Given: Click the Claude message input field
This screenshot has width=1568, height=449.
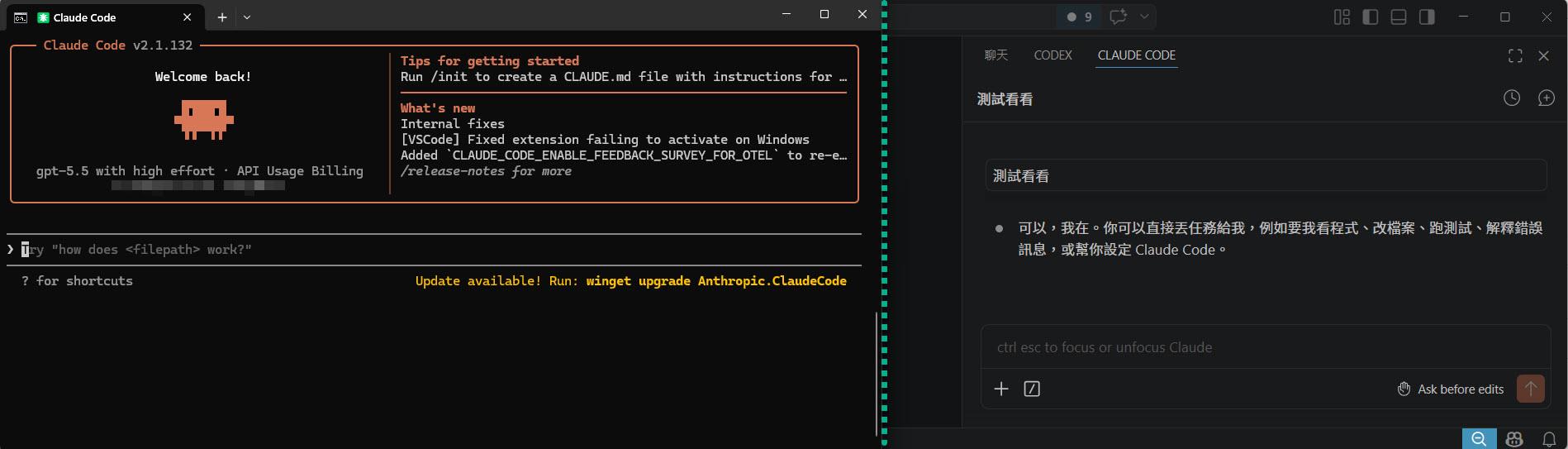Looking at the screenshot, I should 1265,347.
